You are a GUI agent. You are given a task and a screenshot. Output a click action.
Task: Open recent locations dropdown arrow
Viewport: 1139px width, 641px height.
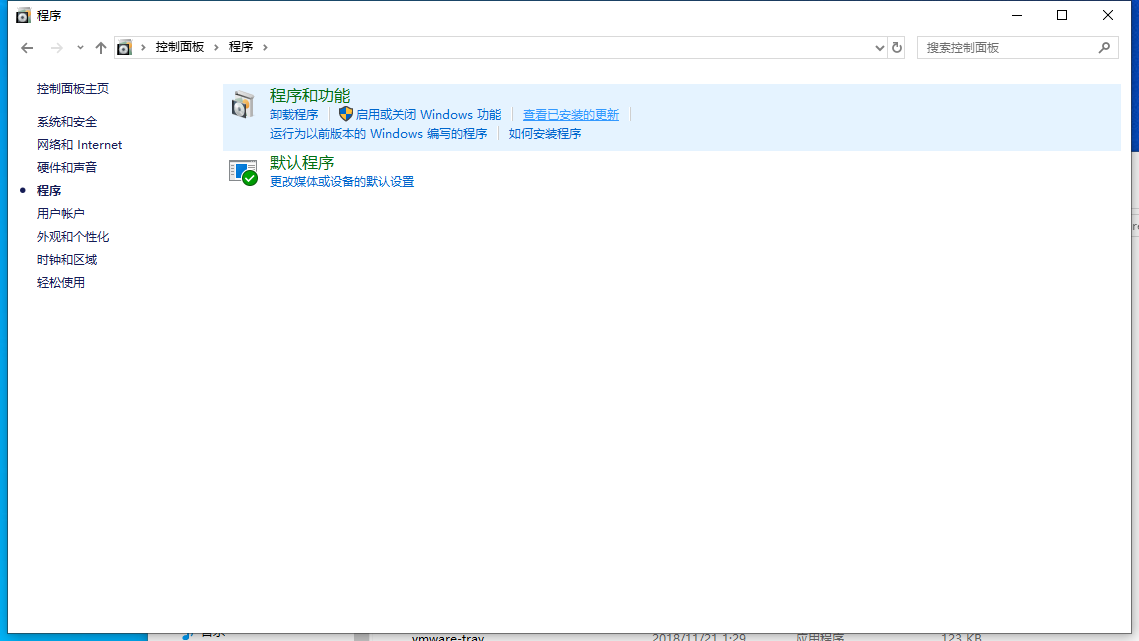(80, 48)
